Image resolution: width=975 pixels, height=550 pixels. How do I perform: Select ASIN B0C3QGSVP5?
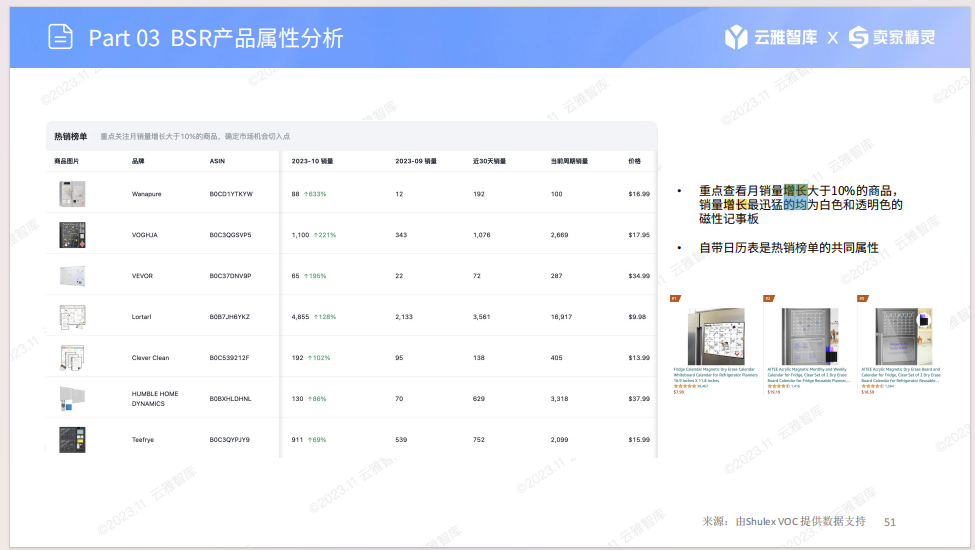click(230, 235)
